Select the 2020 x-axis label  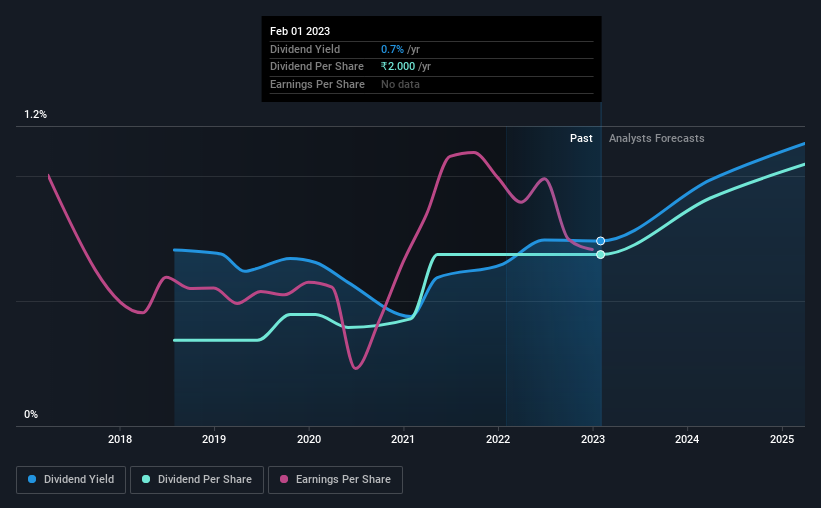309,439
